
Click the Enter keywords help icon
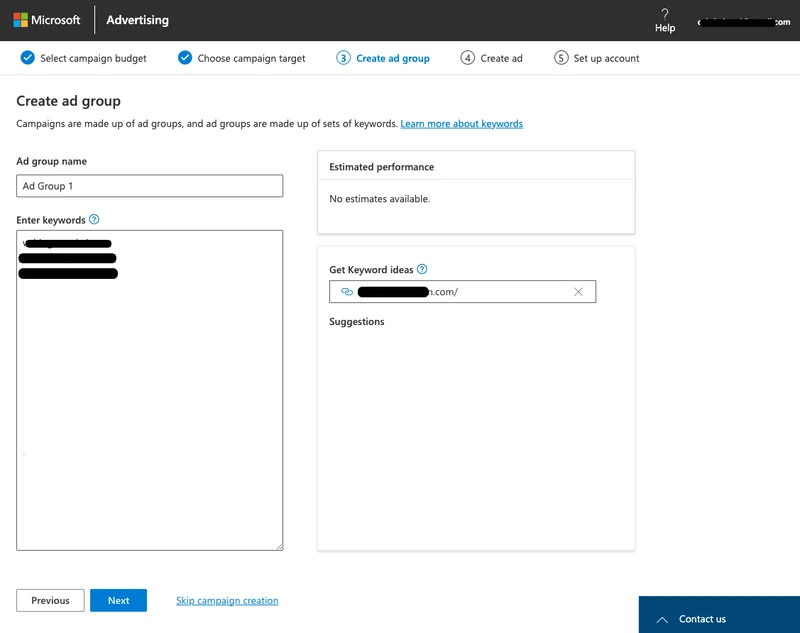tap(94, 219)
